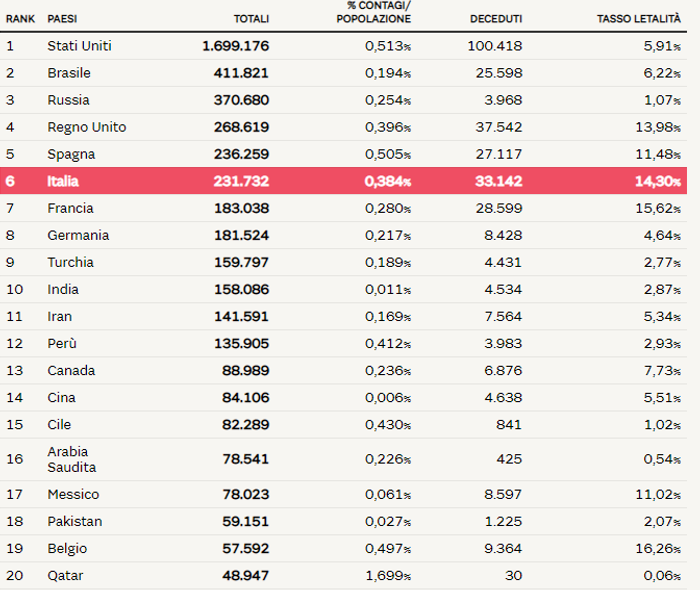Select the Regno Unito country name
Image resolution: width=700 pixels, height=590 pixels.
coord(87,127)
